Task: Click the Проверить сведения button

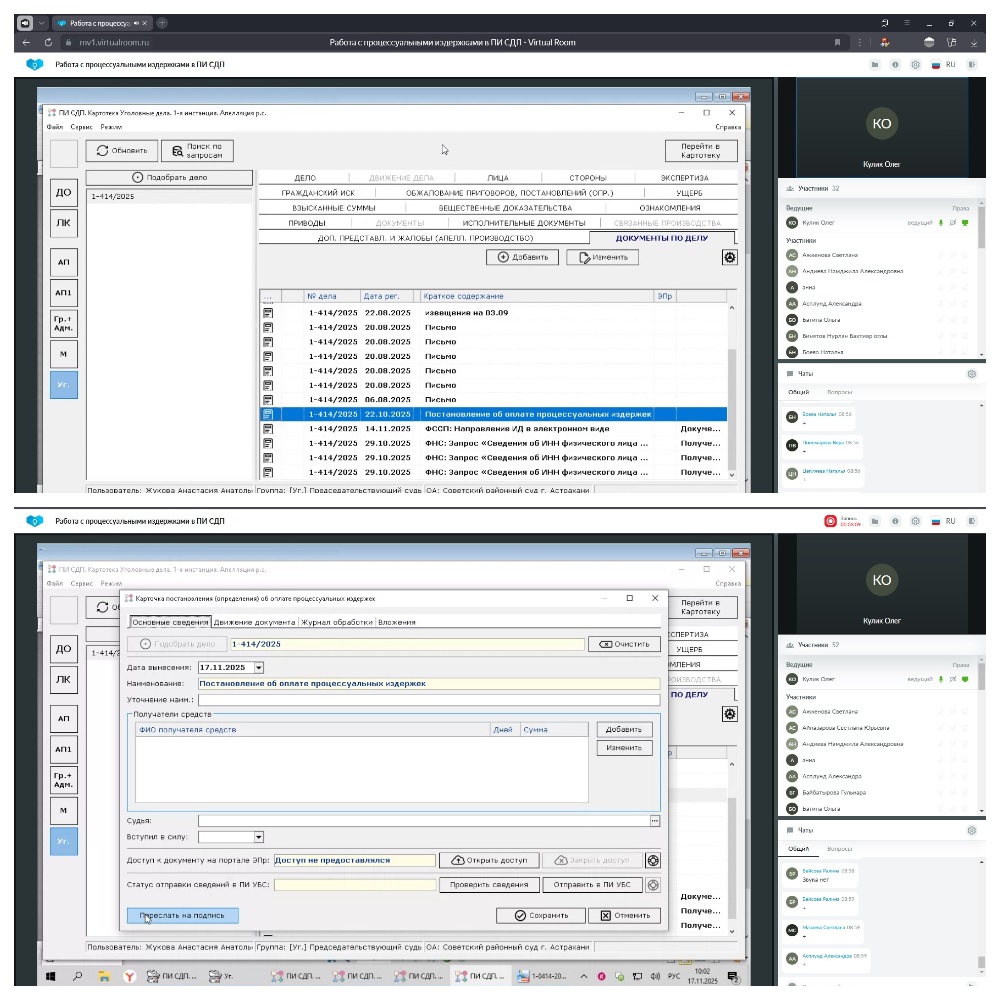Action: click(x=489, y=885)
